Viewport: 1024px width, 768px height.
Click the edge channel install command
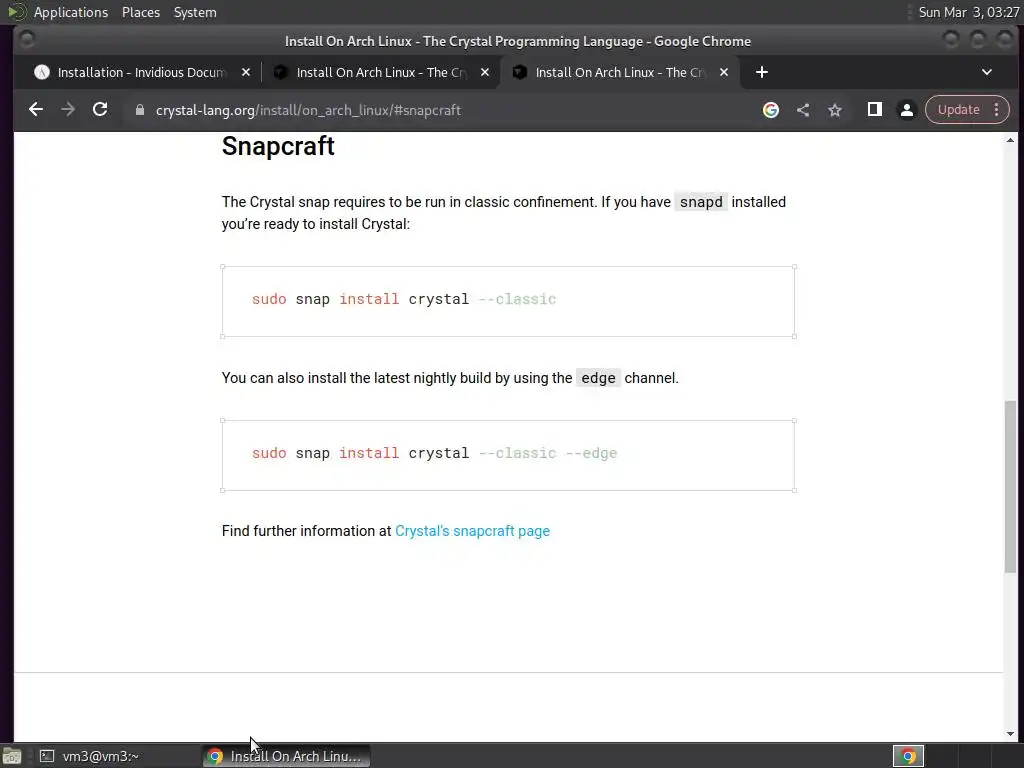click(434, 453)
